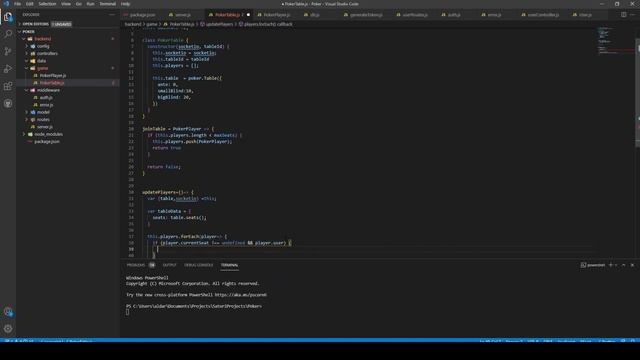The width and height of the screenshot is (640, 360).
Task: Open the File menu
Action: (x=18, y=4)
